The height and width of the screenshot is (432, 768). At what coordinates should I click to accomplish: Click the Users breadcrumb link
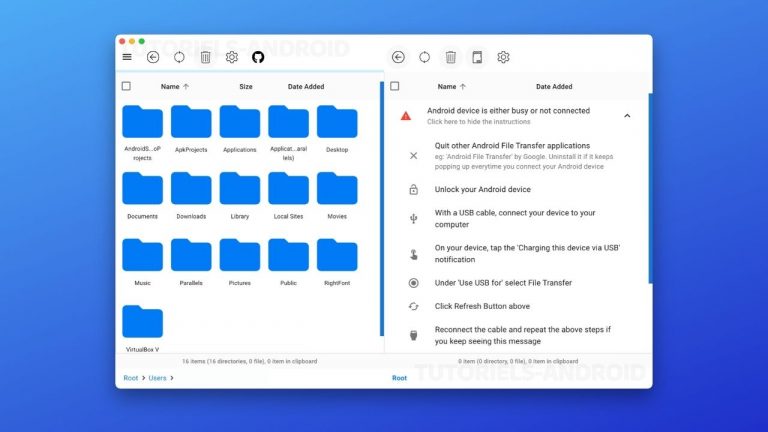coord(157,378)
